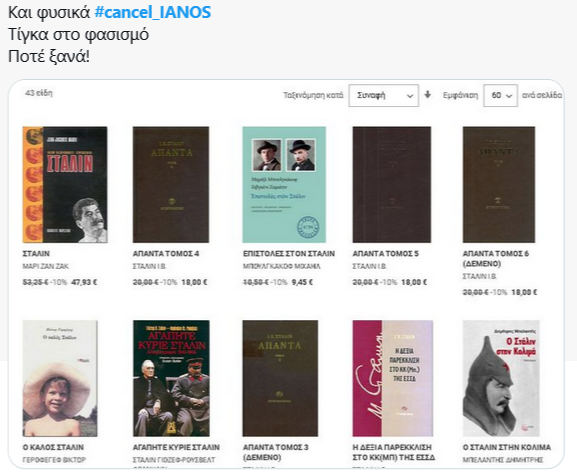This screenshot has width=577, height=475.
Task: Open the ΕΠΙΣΤΟΛΕΣ ΣΤΟΝ ΣΤΑΛΙΝ title link
Action: pos(289,254)
